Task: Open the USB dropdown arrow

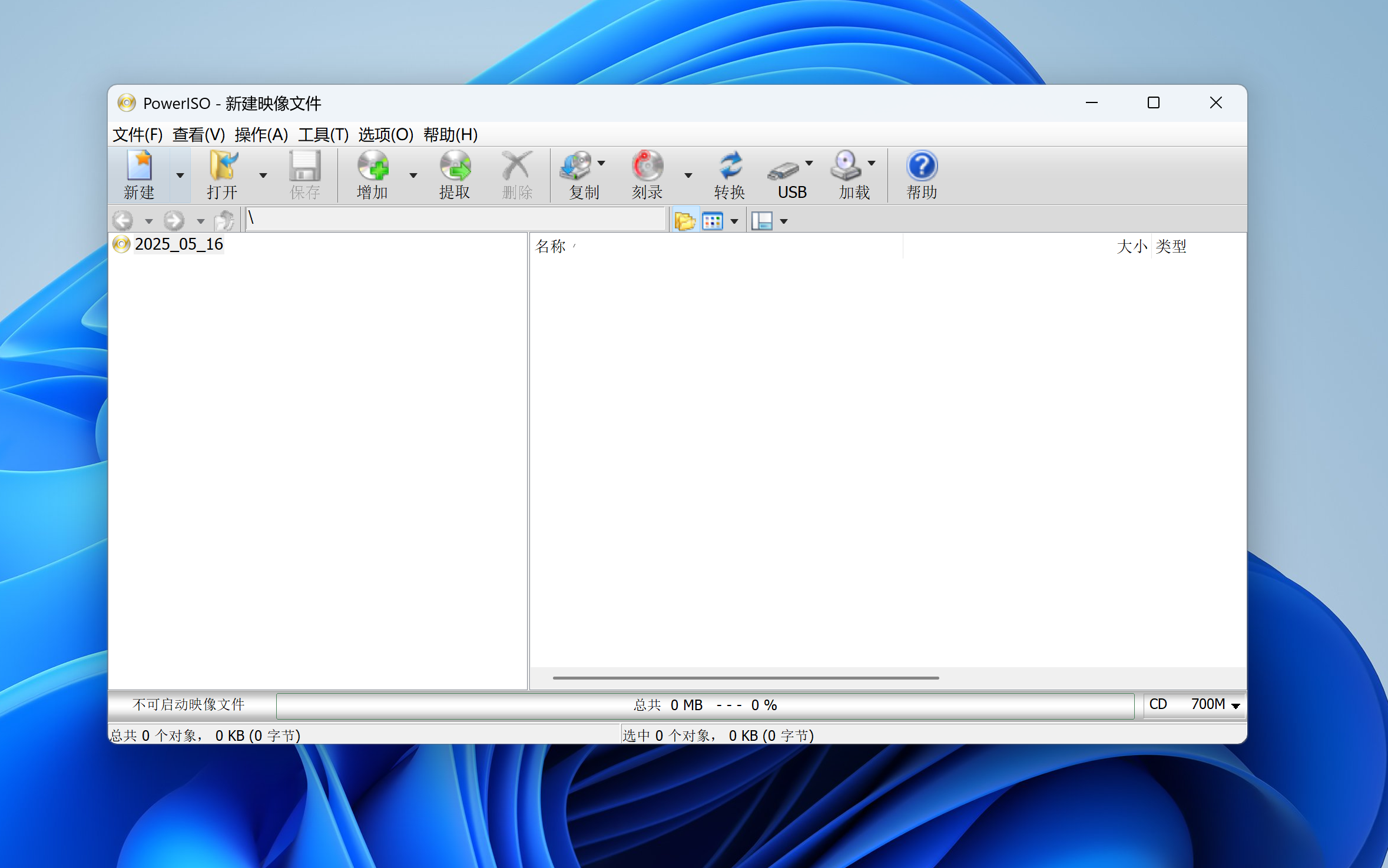Action: pyautogui.click(x=809, y=163)
